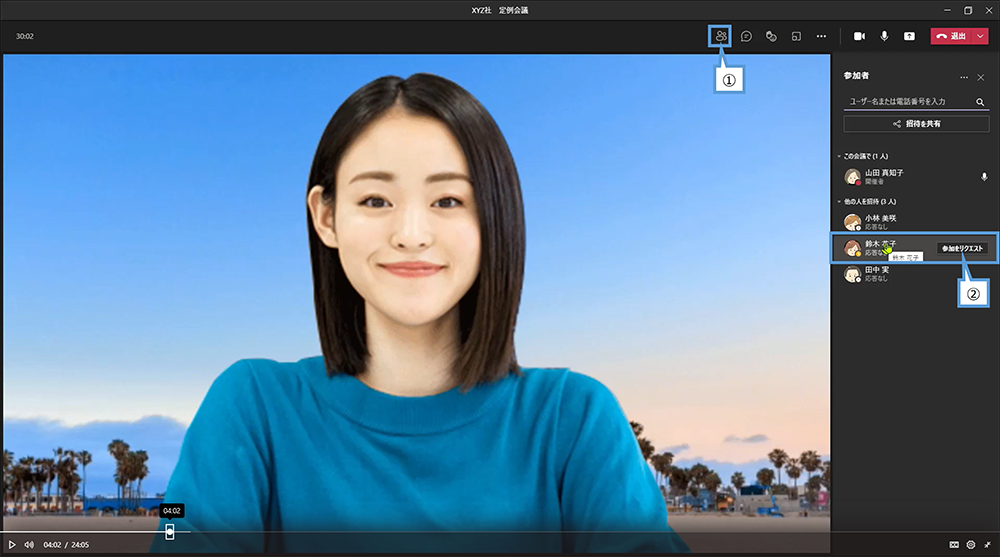Toggle the camera on or off
1000x557 pixels.
859,36
